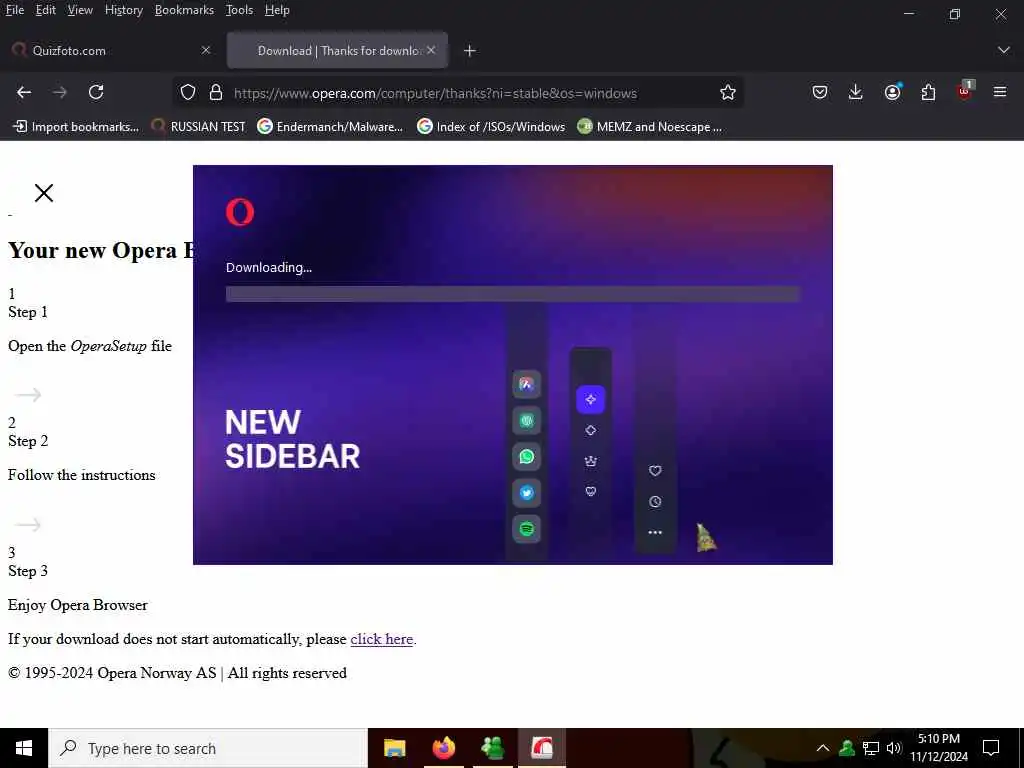This screenshot has width=1024, height=768.
Task: Open the notification action center
Action: pos(991,748)
